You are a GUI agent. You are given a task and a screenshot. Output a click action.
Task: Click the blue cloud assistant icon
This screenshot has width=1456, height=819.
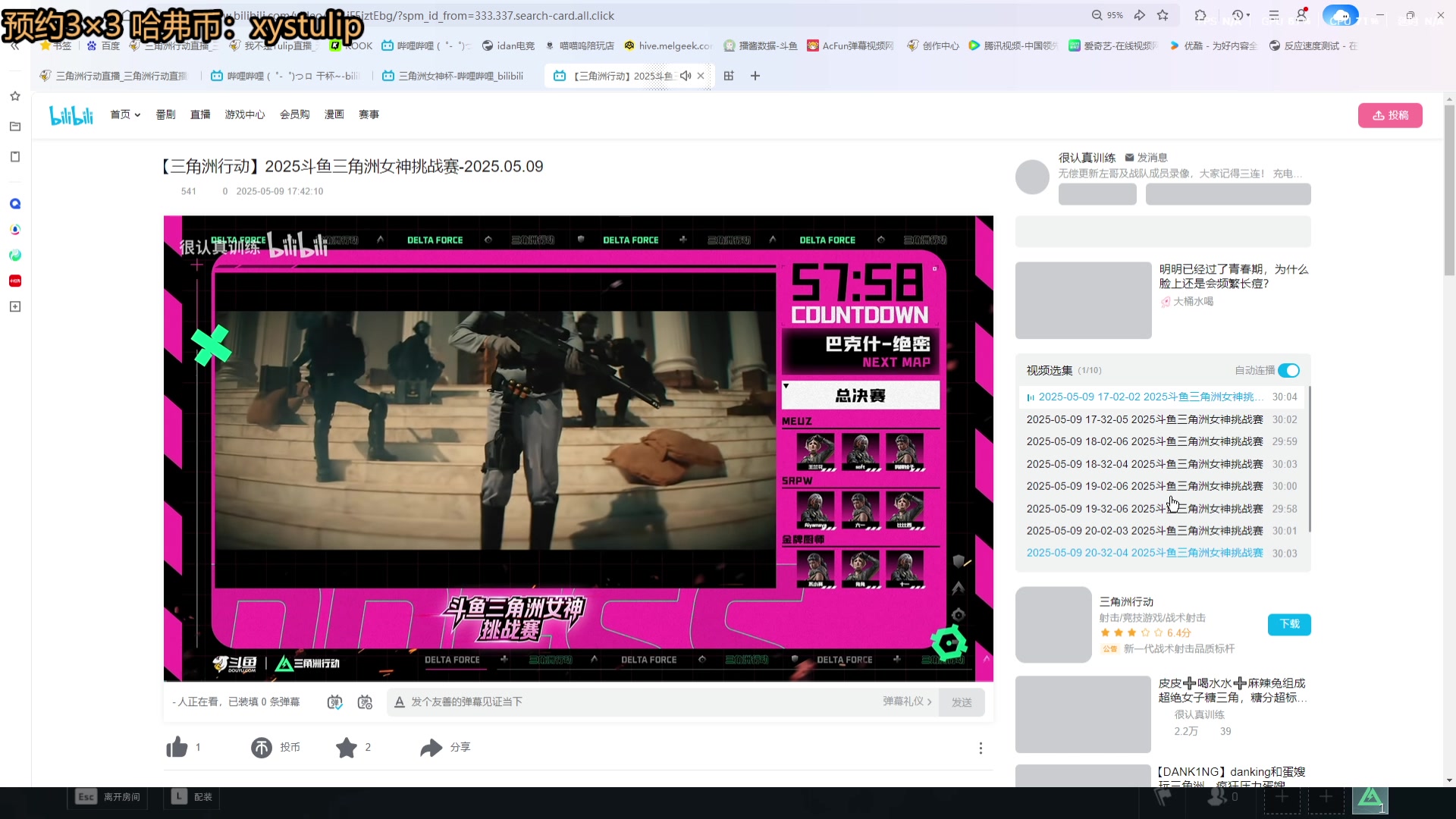tap(1340, 15)
